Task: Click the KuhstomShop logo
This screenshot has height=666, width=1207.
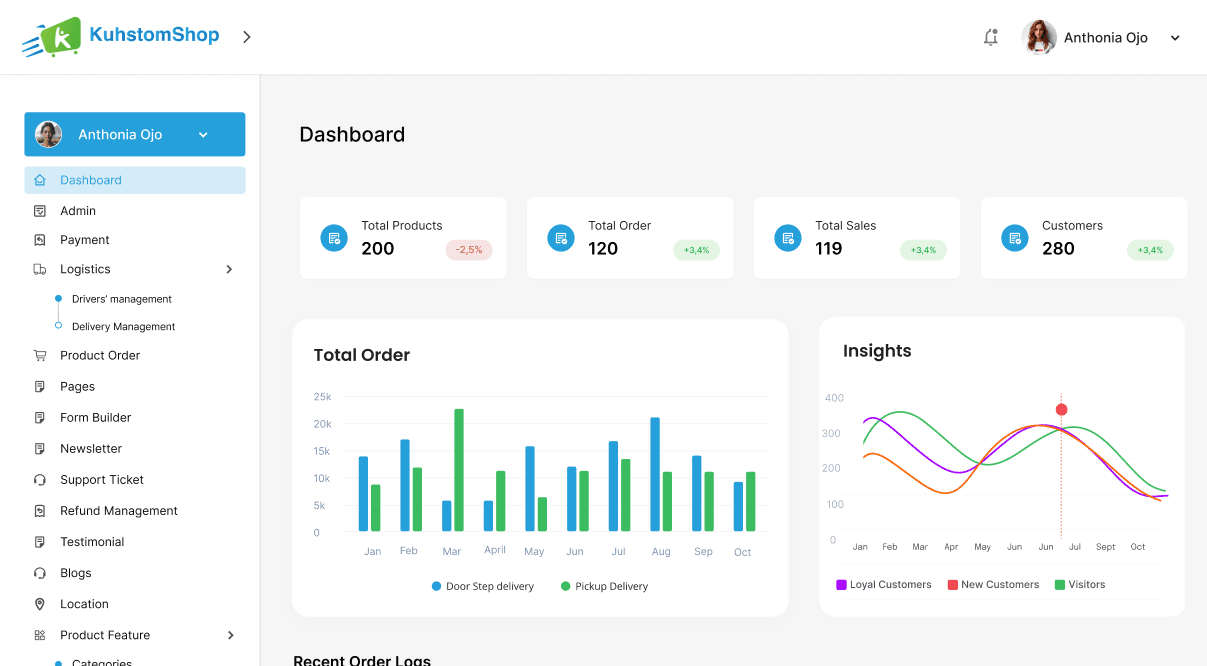Action: [121, 37]
